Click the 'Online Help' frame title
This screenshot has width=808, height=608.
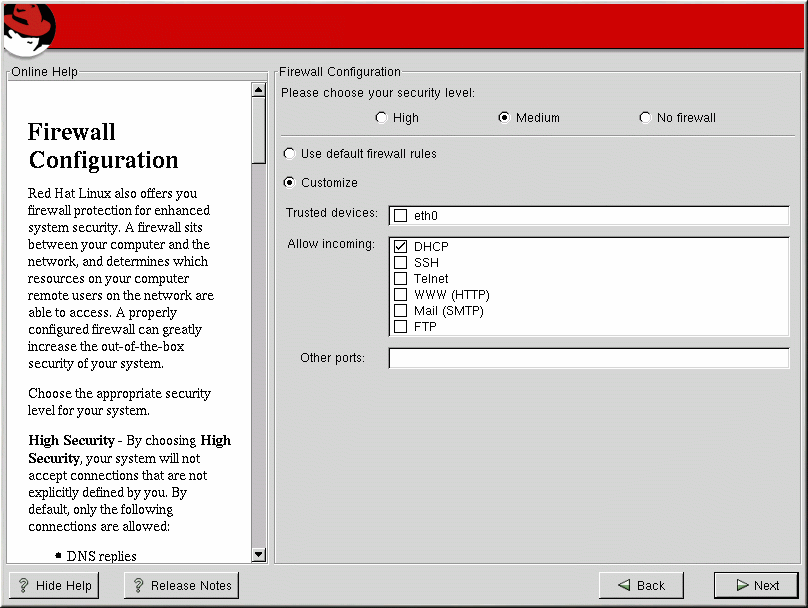(x=44, y=72)
